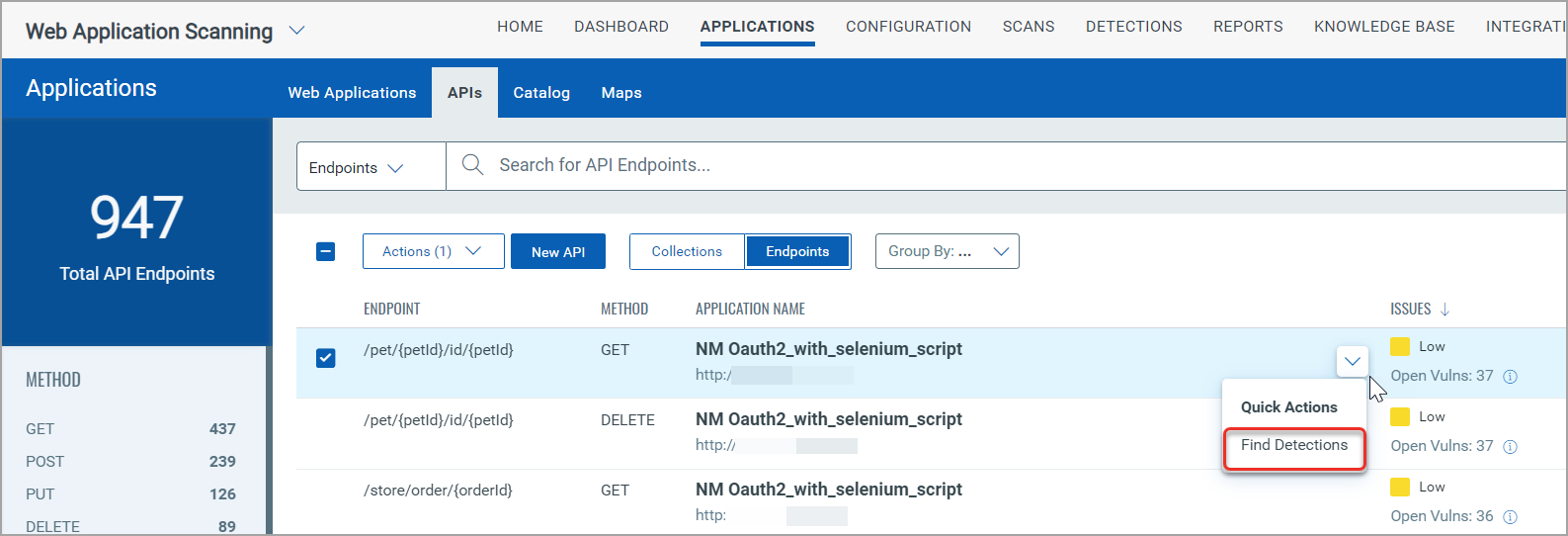Viewport: 1568px width, 536px height.
Task: Open the Actions (1) dropdown
Action: 433,251
